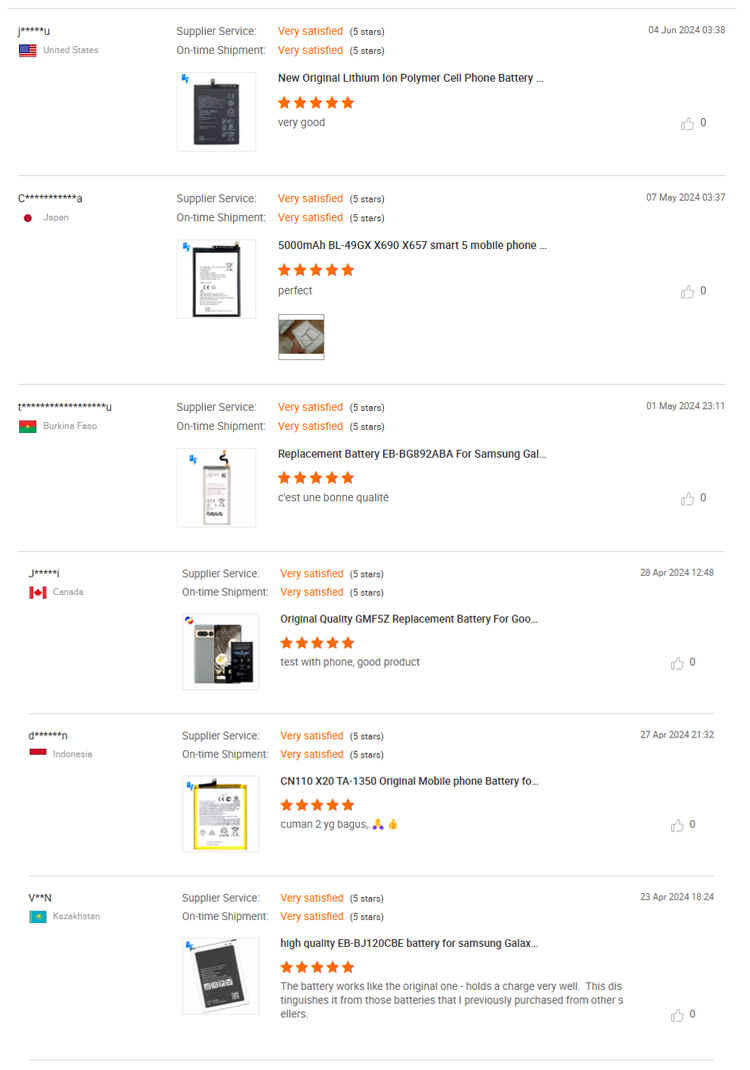The width and height of the screenshot is (750, 1070).
Task: Open CN110 X20 TA-1350 battery link
Action: click(410, 781)
